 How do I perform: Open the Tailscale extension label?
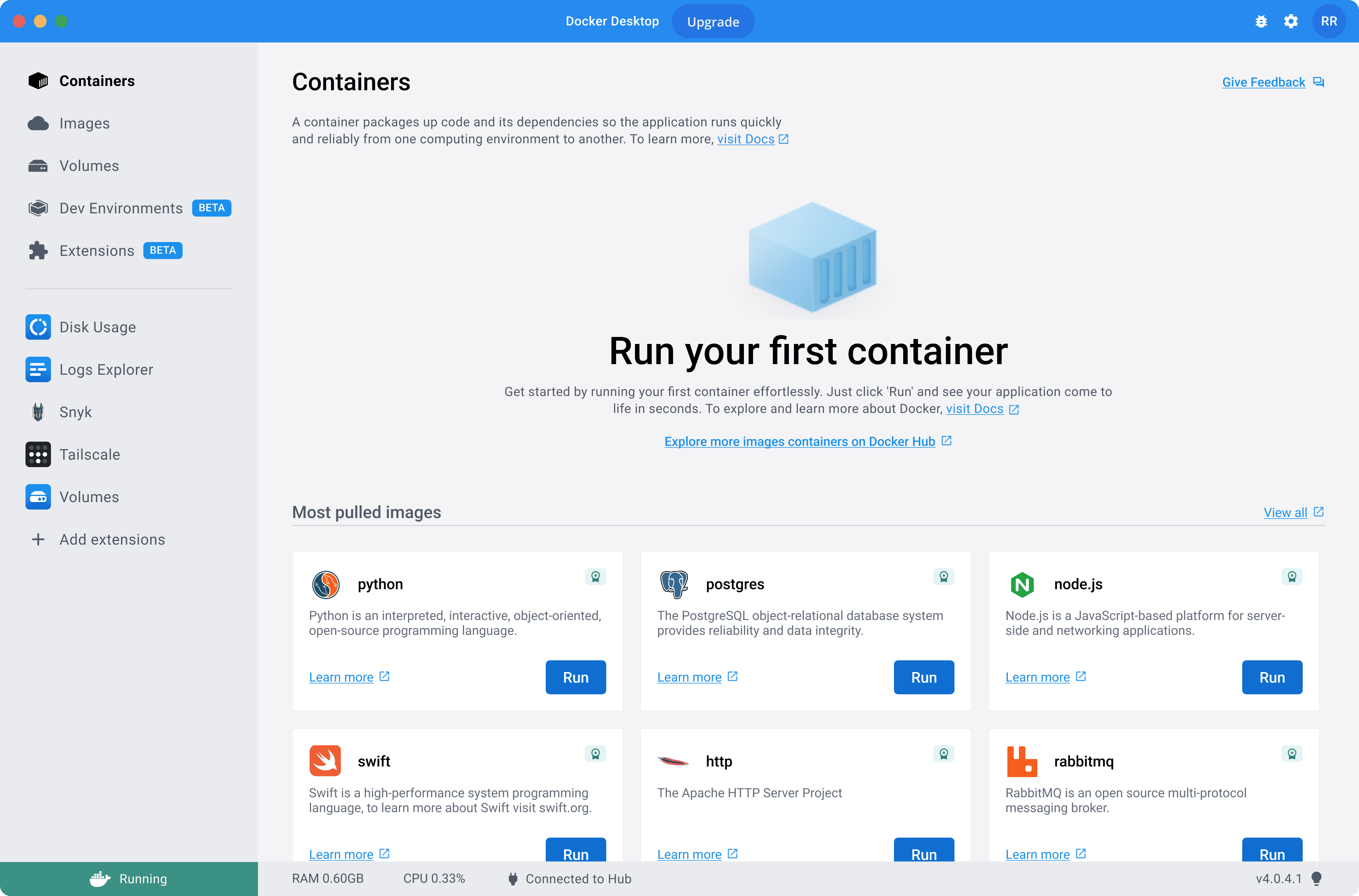[x=90, y=454]
